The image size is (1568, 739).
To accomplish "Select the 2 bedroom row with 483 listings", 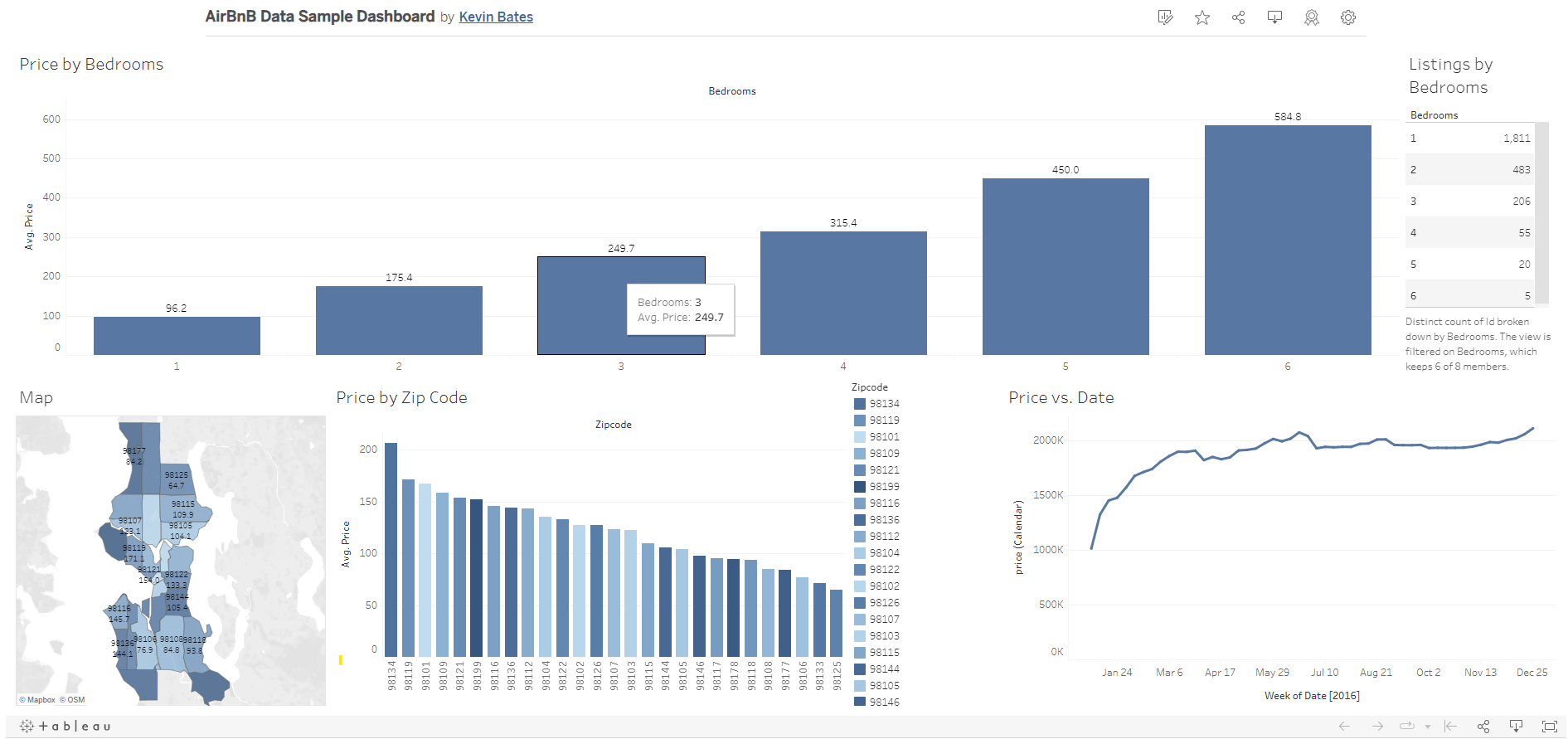I will 1470,170.
